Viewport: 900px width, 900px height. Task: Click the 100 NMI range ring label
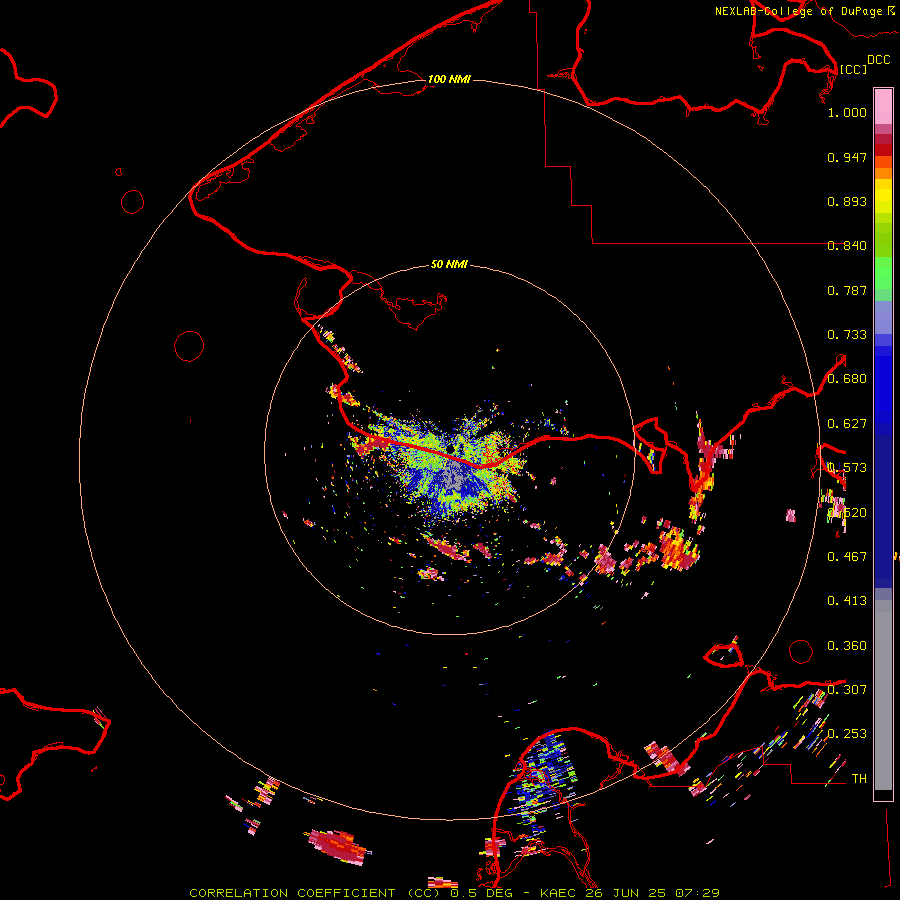coord(449,79)
